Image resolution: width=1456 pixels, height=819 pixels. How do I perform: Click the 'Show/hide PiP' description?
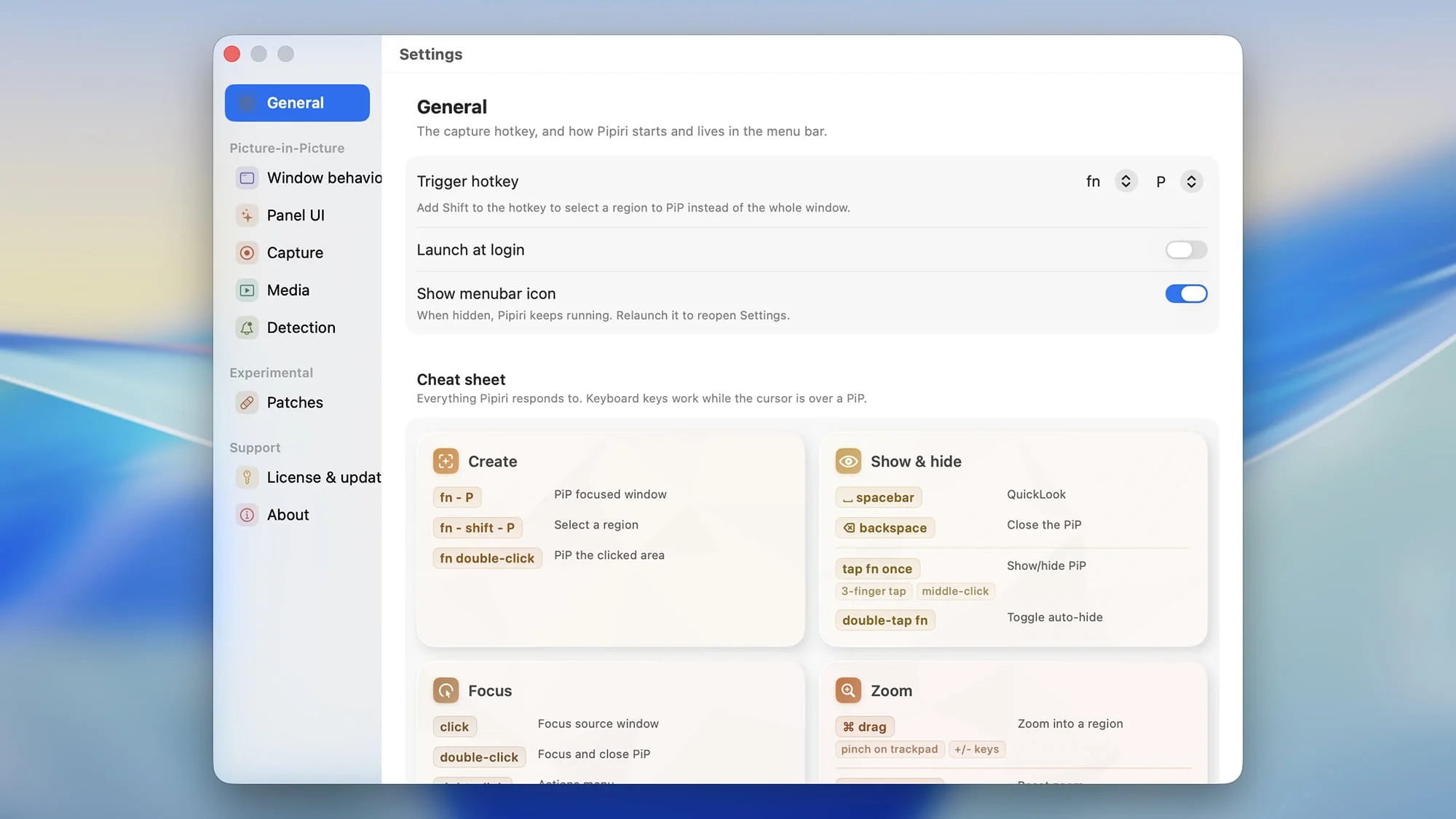pos(1046,566)
